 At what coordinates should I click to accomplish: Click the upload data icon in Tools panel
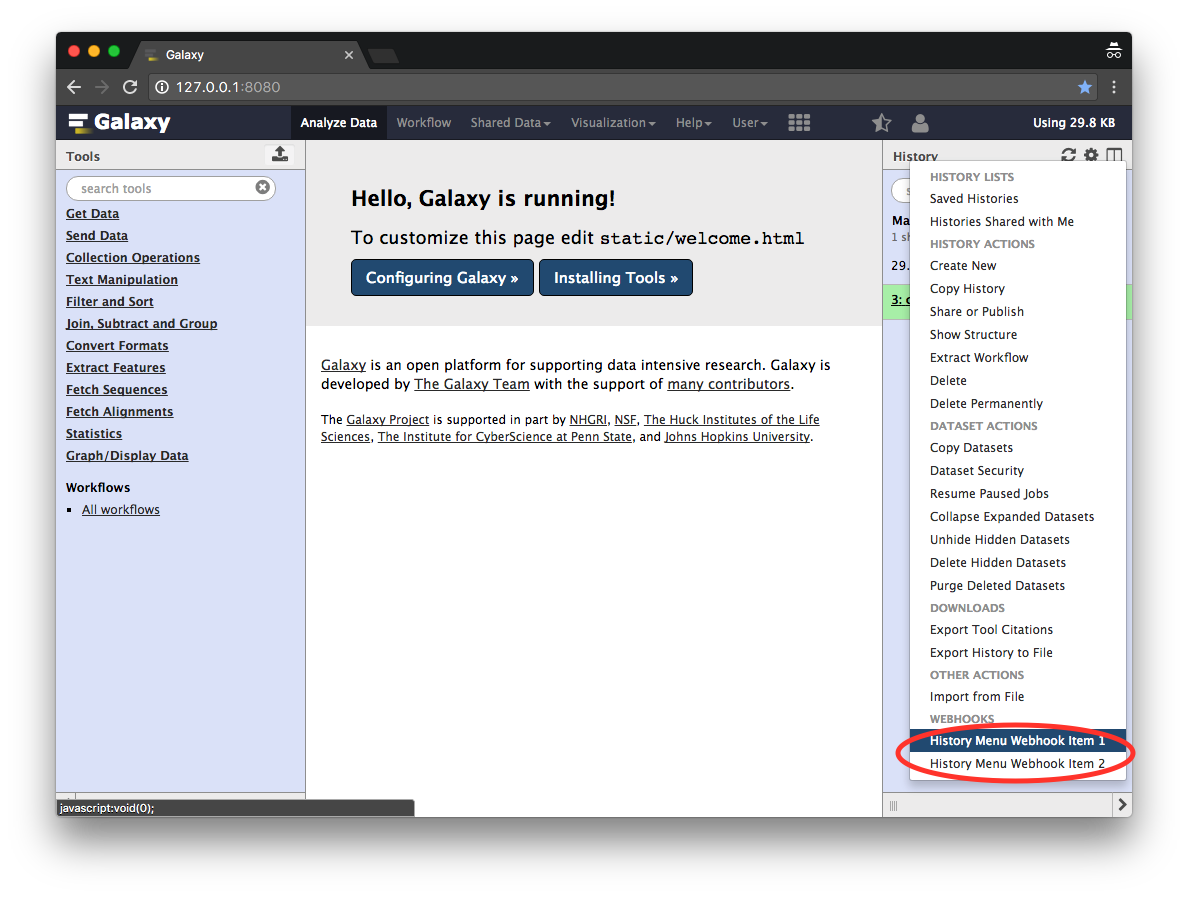tap(280, 154)
